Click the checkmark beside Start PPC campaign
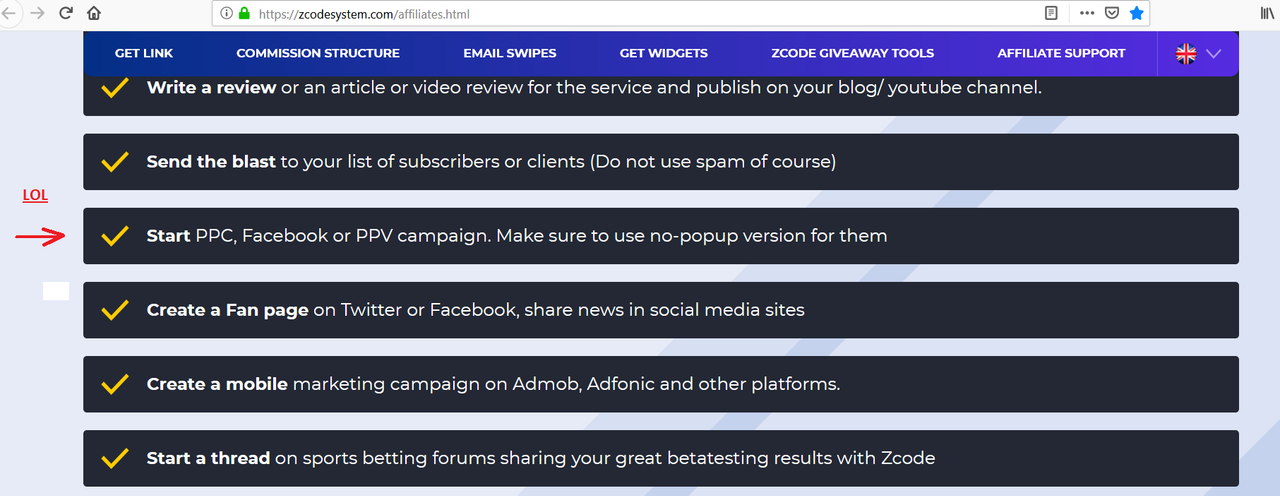 coord(116,236)
